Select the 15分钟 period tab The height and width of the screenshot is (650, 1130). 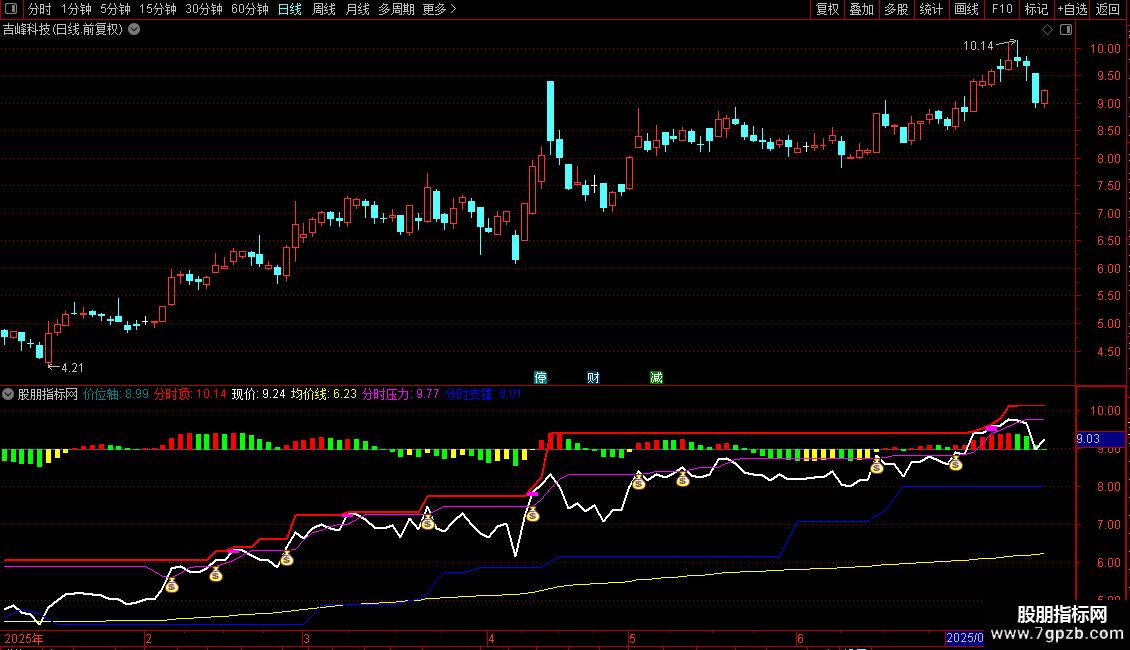158,9
